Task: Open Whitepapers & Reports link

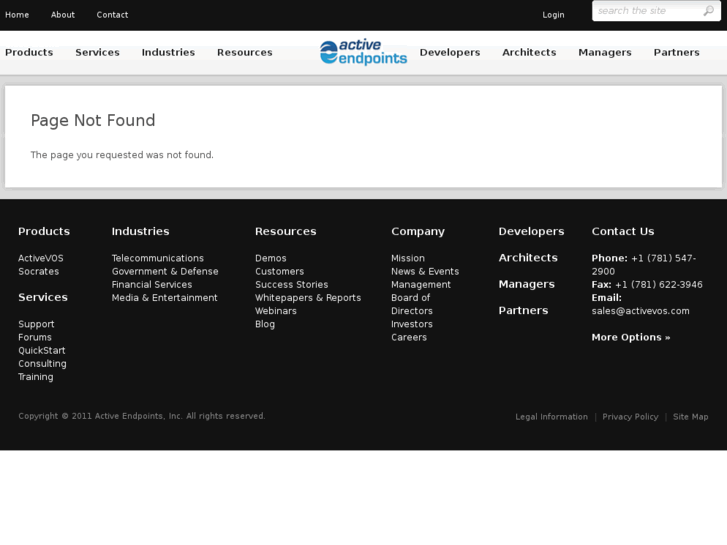Action: 308,298
